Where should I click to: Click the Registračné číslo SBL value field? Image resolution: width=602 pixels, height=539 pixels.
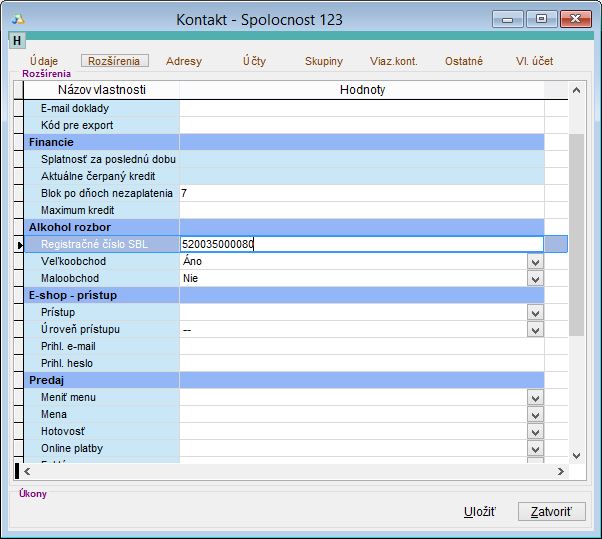[x=360, y=244]
